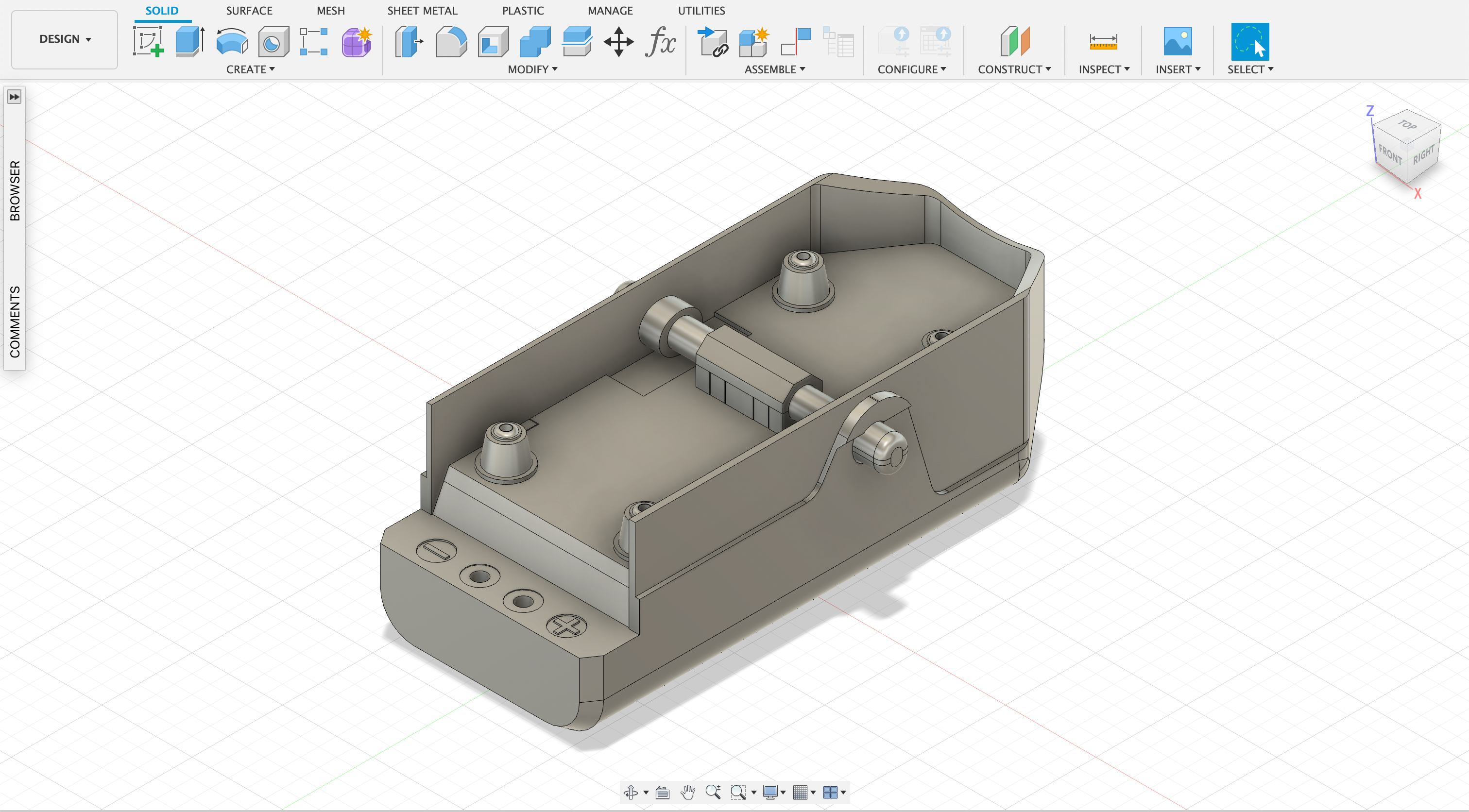
Task: Select the Hole tool
Action: click(x=273, y=42)
